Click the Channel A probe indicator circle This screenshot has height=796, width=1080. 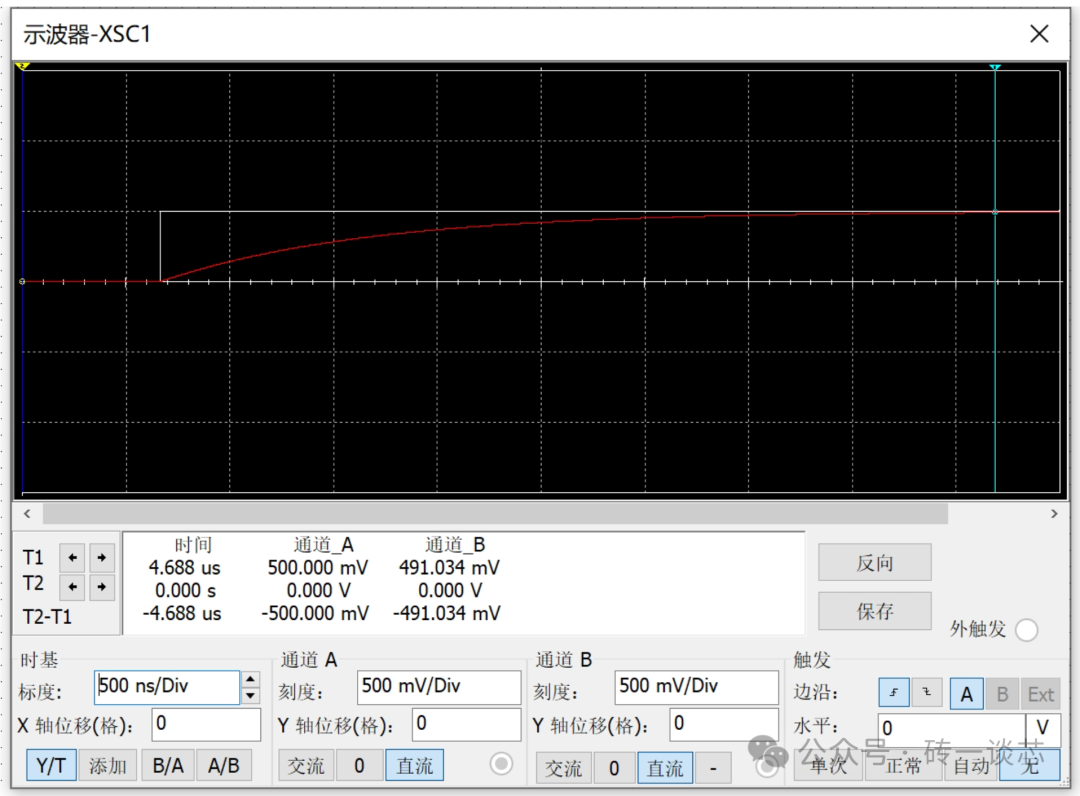pyautogui.click(x=501, y=764)
